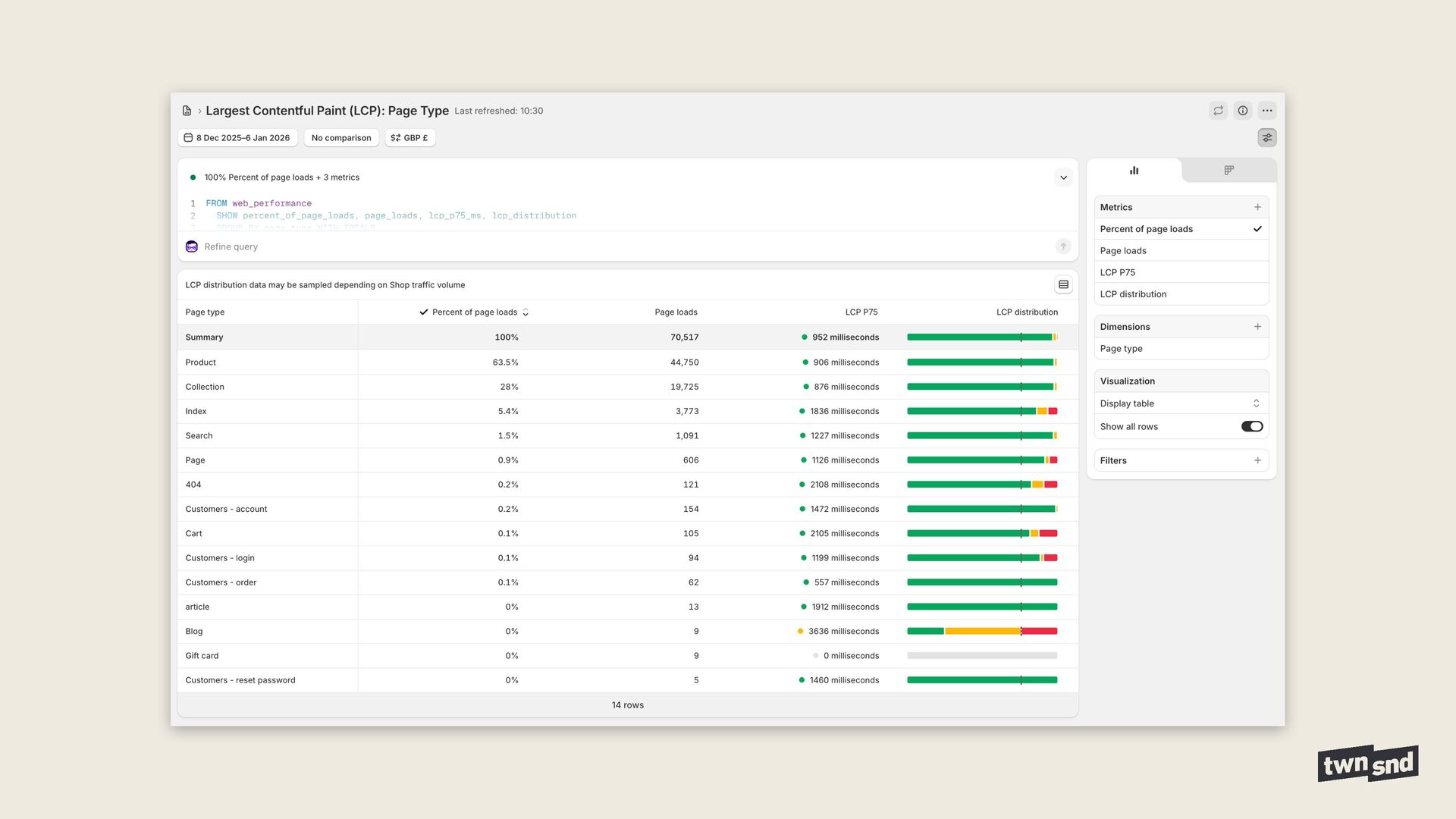Open the report info icon
This screenshot has width=1456, height=819.
pyautogui.click(x=1243, y=111)
